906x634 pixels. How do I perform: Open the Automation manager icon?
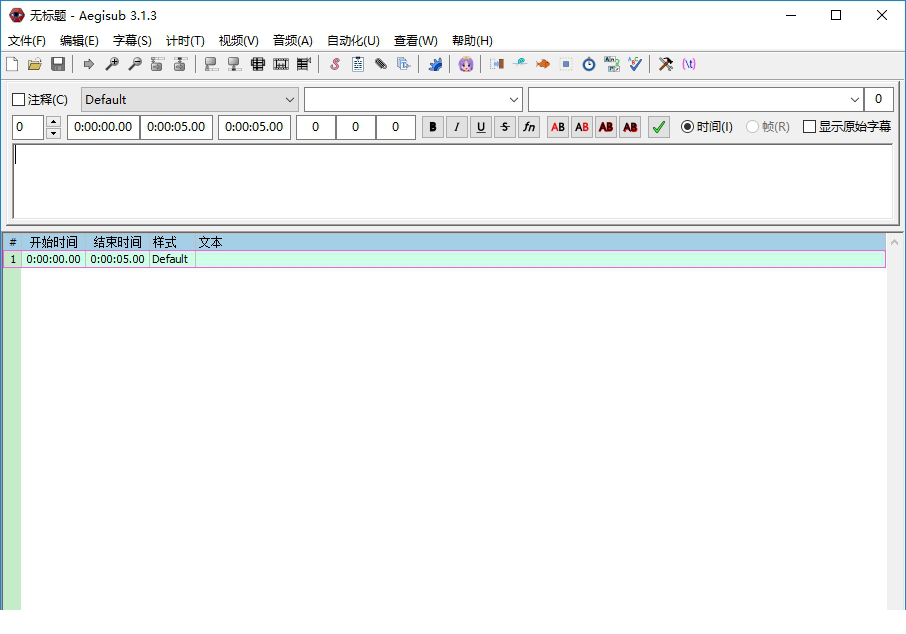pos(435,64)
